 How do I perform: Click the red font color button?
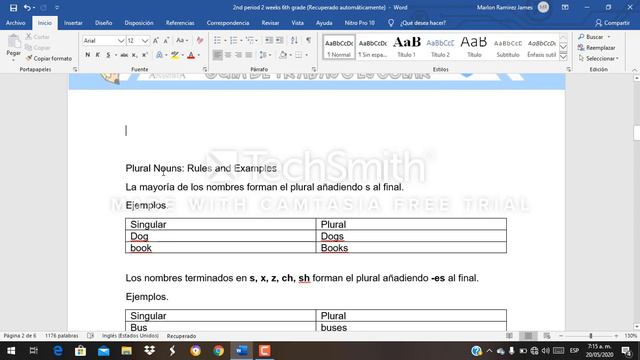(x=191, y=55)
